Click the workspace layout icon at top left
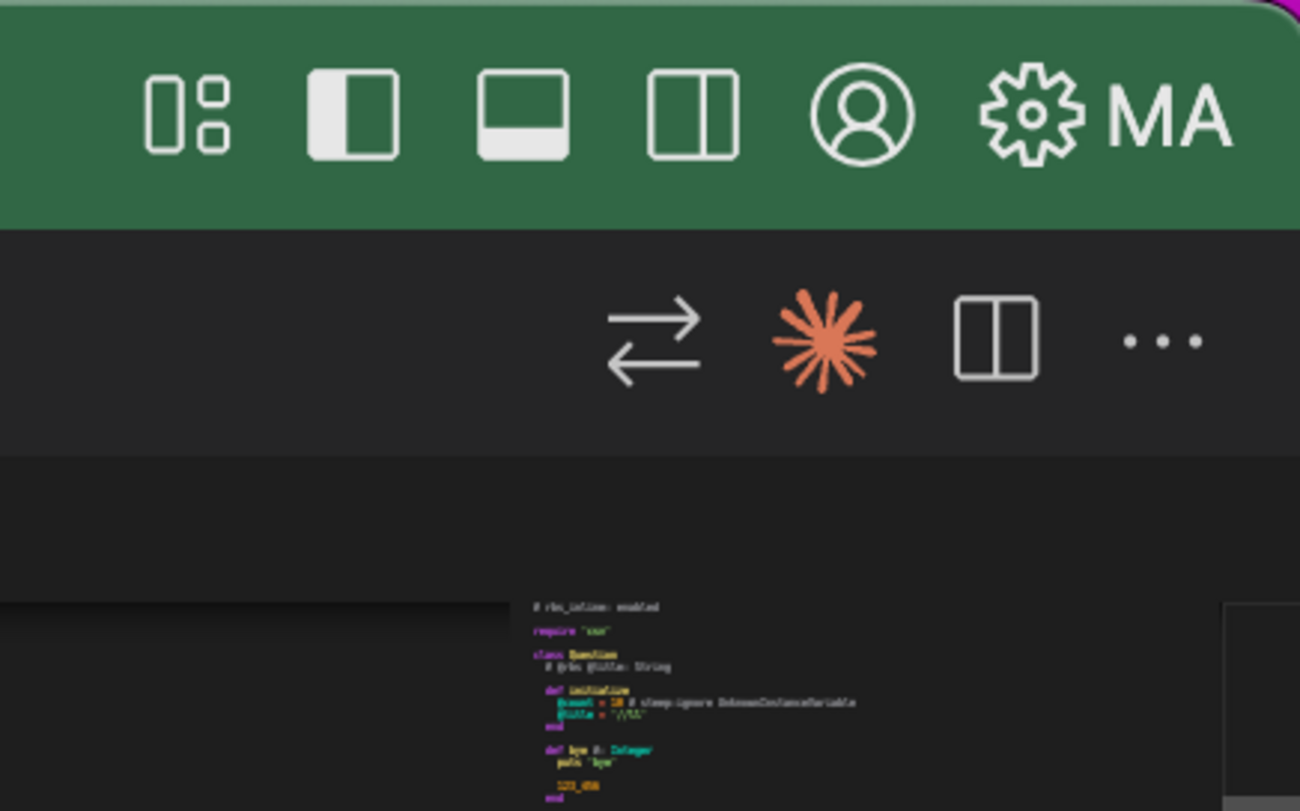Screen dimensions: 1300x811 coord(186,113)
